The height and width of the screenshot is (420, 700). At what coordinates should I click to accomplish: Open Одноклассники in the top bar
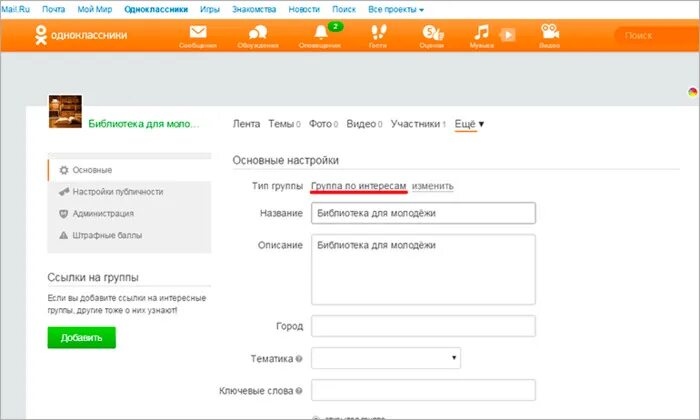click(156, 9)
